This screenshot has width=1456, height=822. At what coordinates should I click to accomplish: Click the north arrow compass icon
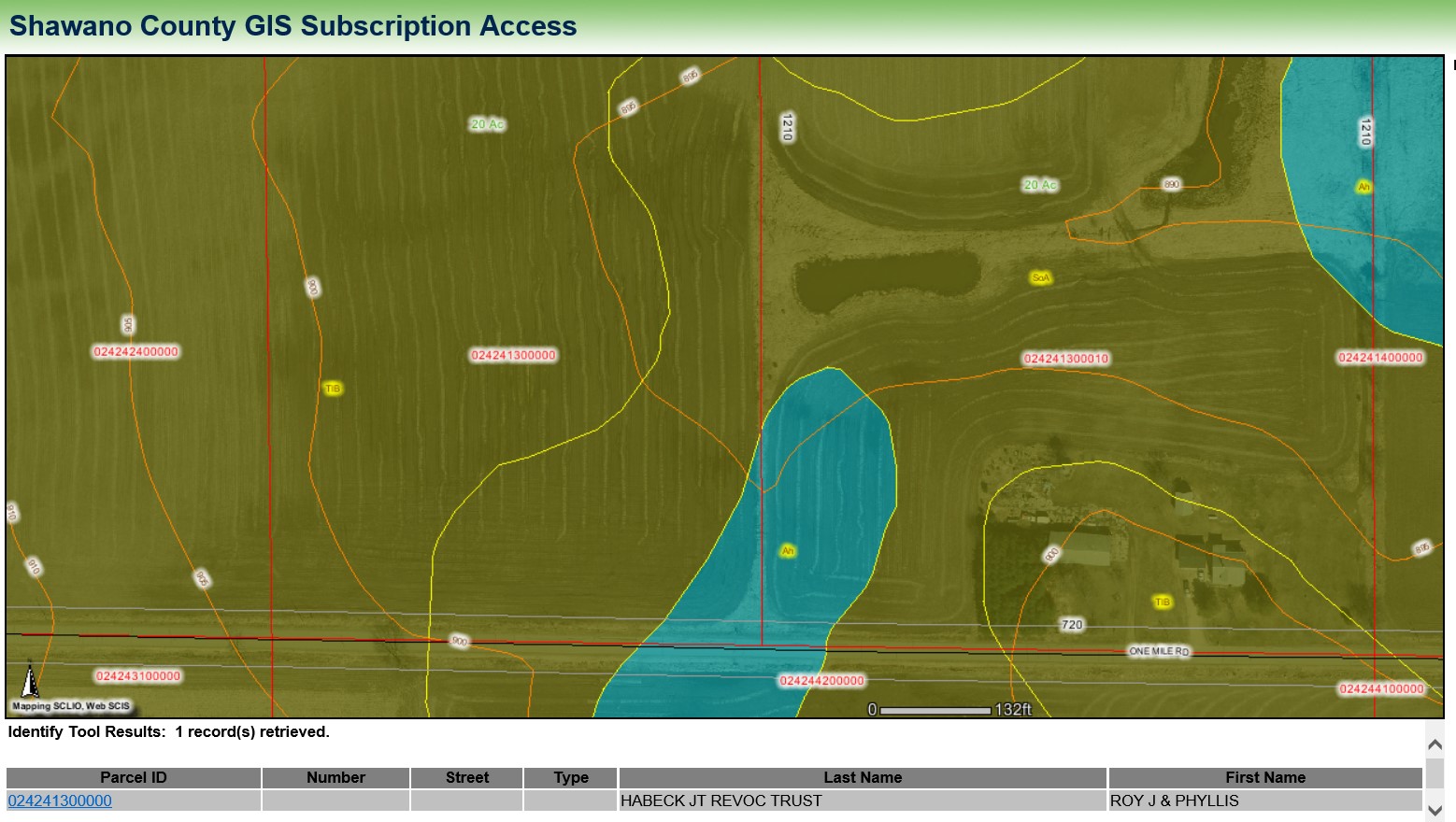point(30,680)
